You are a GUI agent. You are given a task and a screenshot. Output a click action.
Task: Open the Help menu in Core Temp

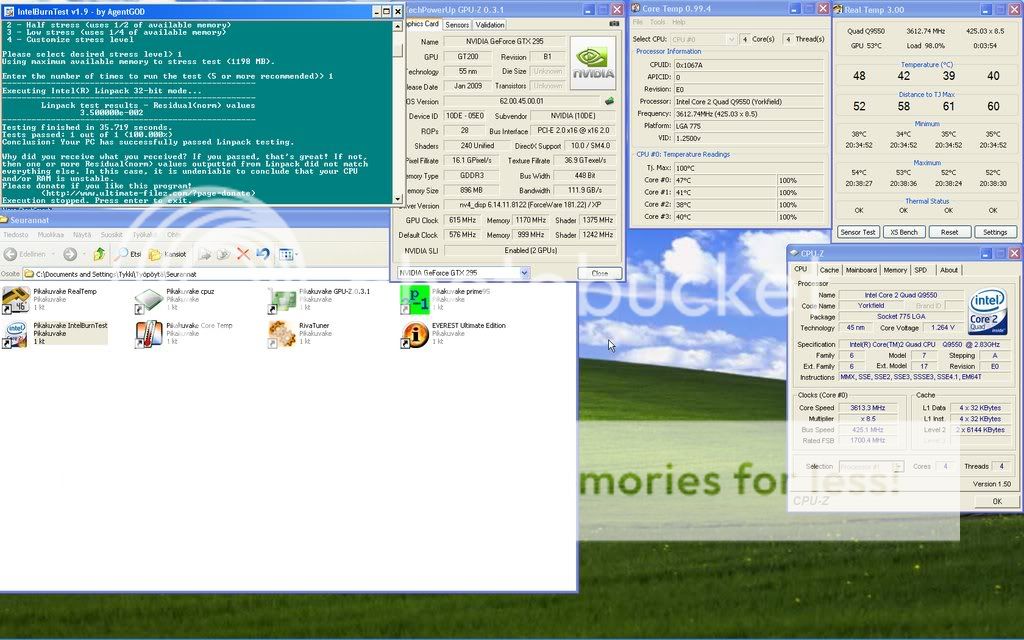click(679, 22)
